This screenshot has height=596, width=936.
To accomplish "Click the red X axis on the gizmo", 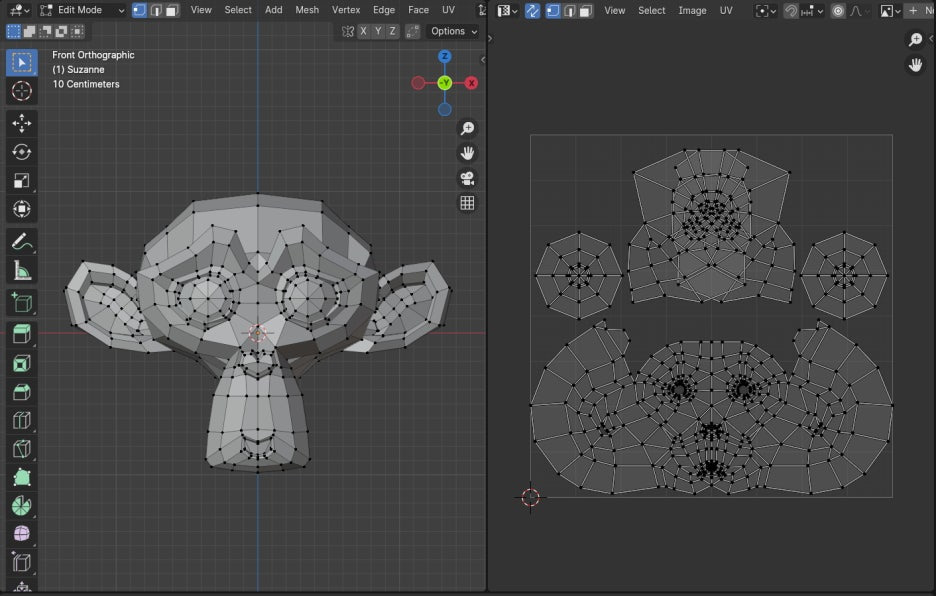I will [472, 83].
